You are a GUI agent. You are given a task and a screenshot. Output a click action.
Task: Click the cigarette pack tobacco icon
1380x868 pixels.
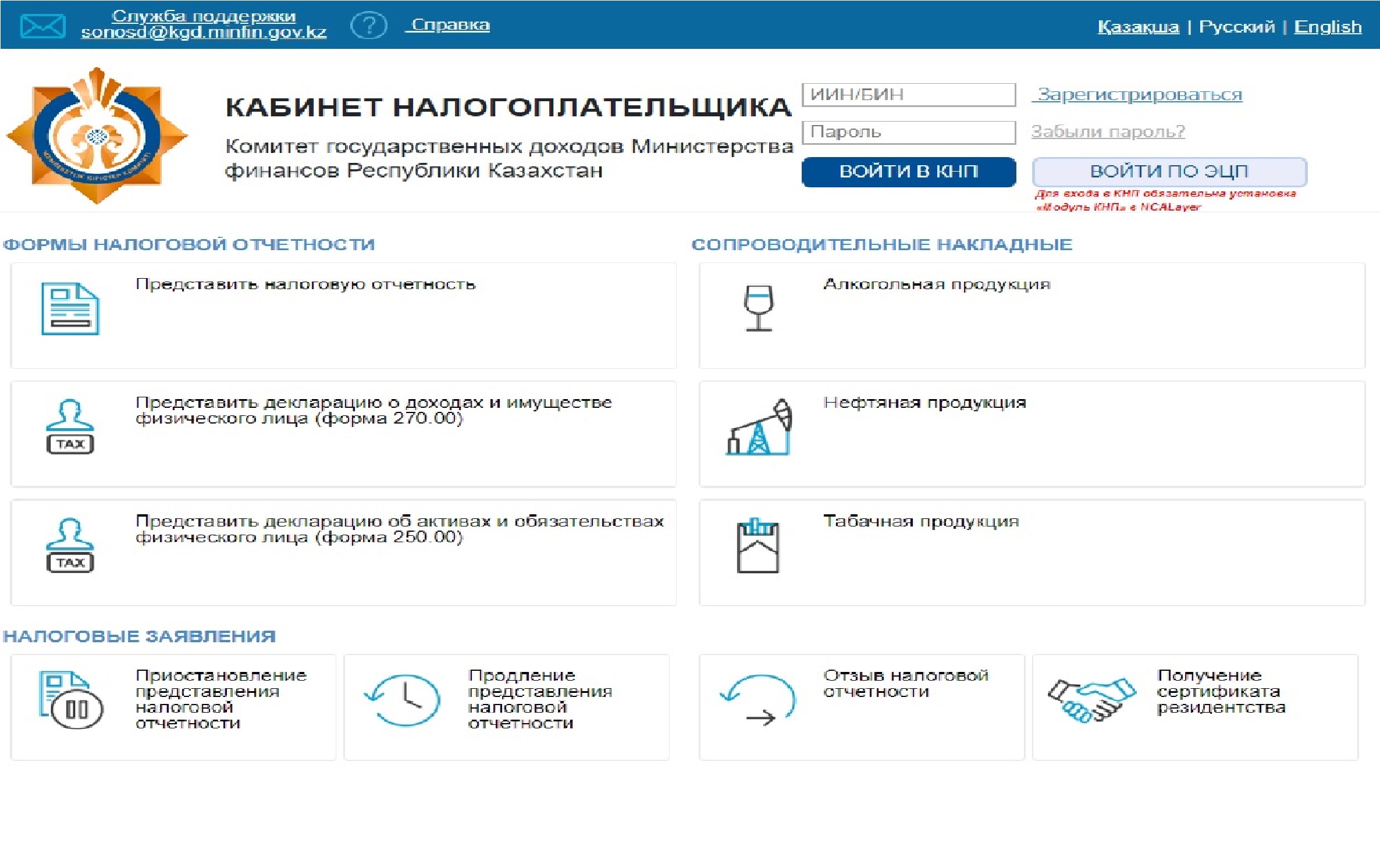point(757,545)
